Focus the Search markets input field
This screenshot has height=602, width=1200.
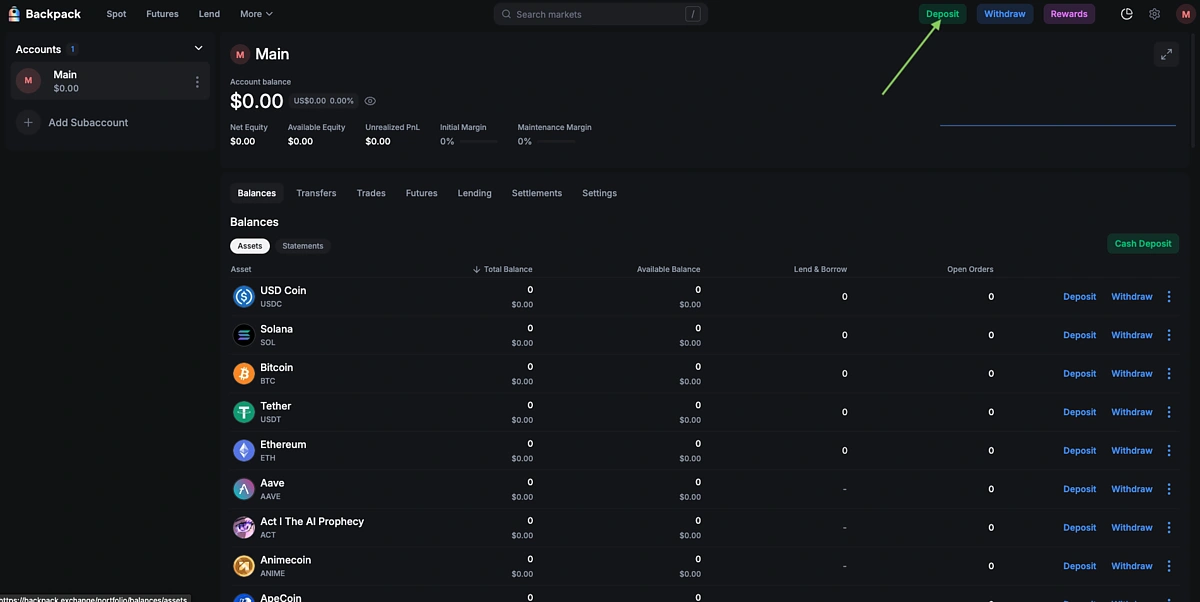[600, 14]
